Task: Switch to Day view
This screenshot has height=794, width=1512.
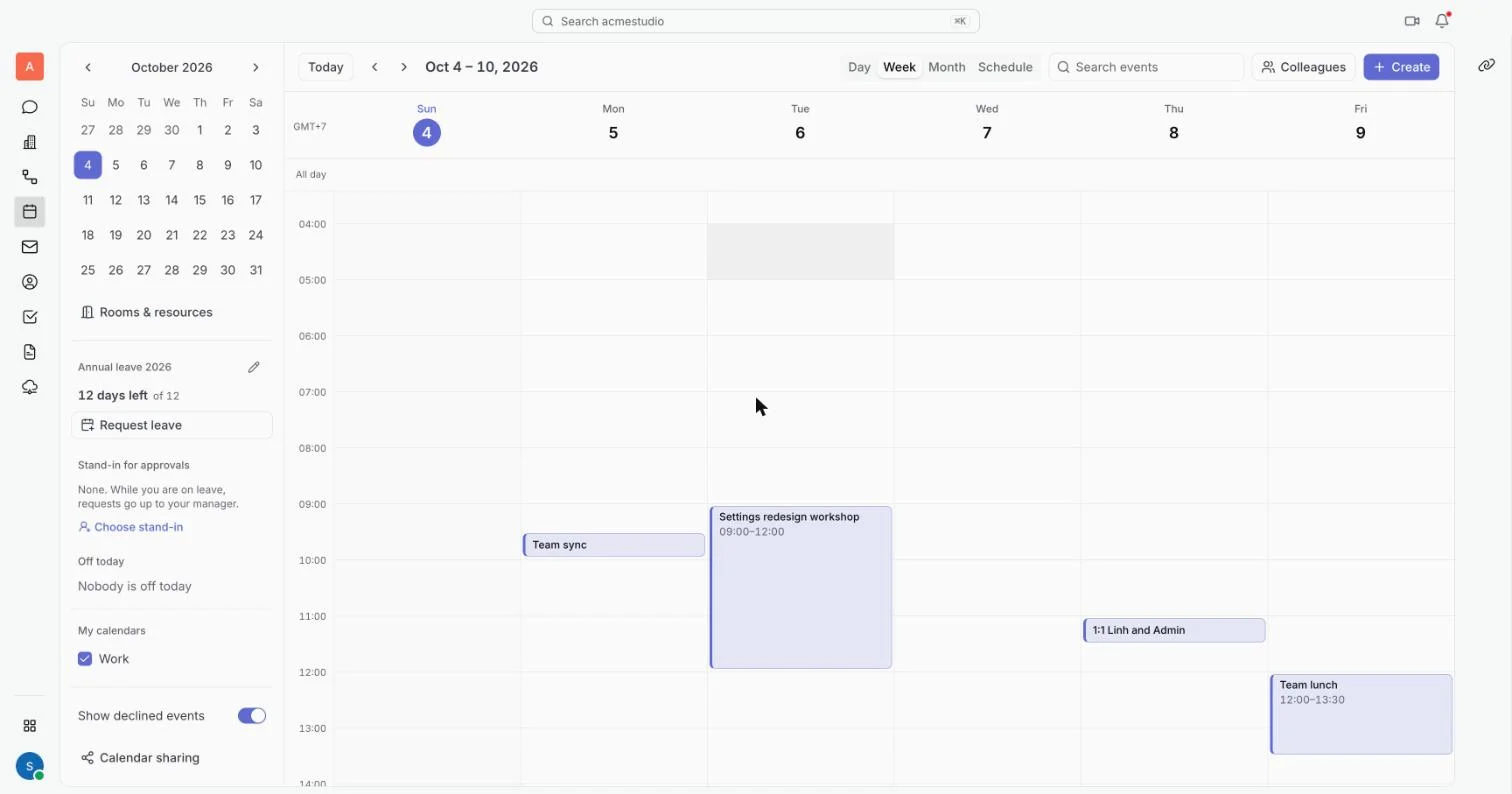Action: pos(859,67)
